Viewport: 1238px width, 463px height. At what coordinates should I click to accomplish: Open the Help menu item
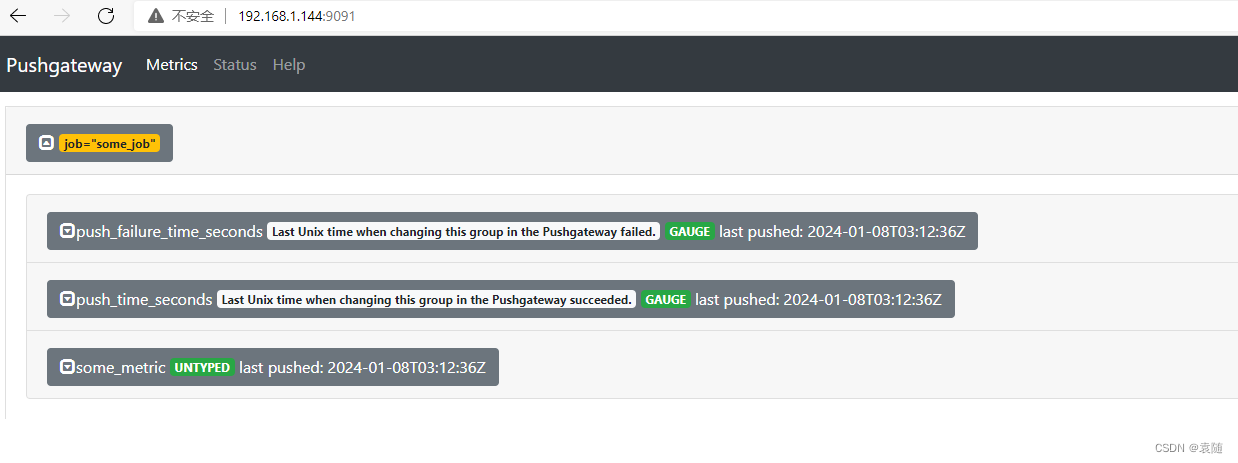click(x=289, y=65)
